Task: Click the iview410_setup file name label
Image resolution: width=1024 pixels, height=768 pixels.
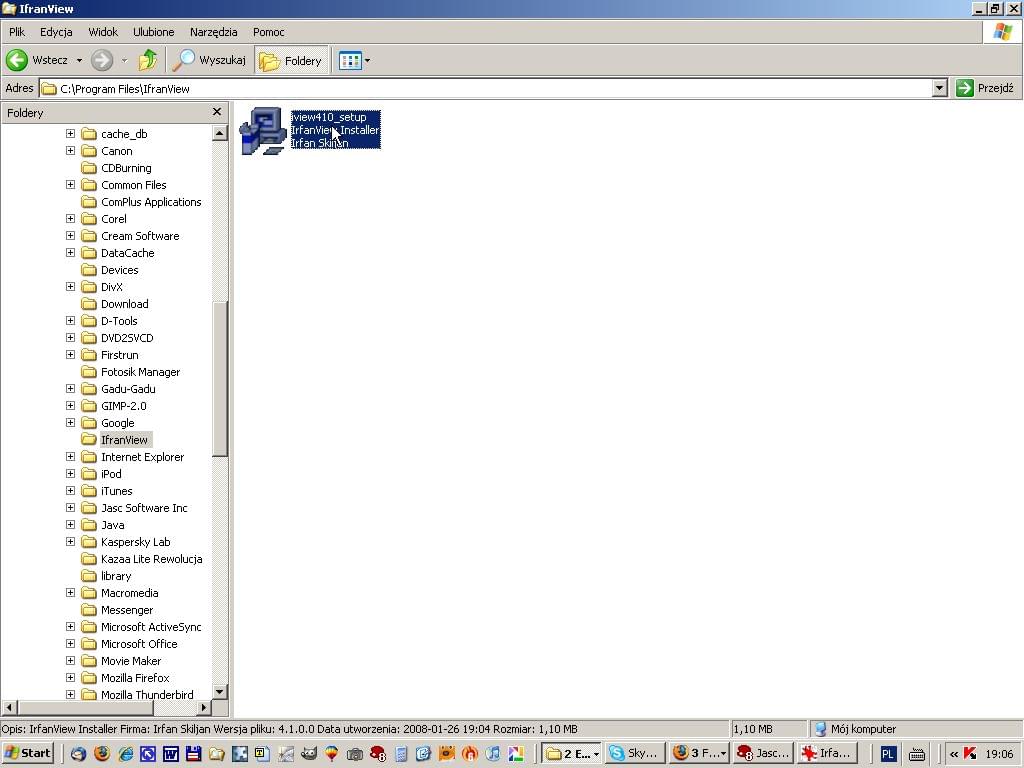Action: [328, 117]
